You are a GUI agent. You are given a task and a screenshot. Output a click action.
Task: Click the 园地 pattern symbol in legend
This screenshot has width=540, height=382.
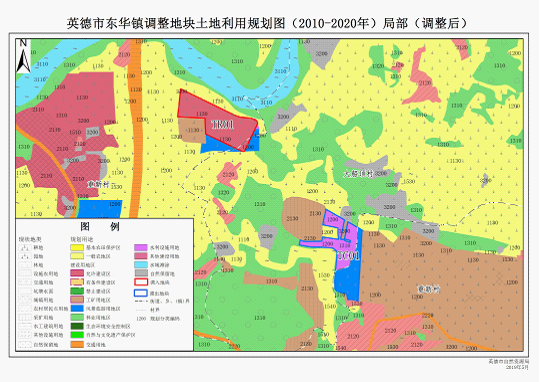point(25,256)
